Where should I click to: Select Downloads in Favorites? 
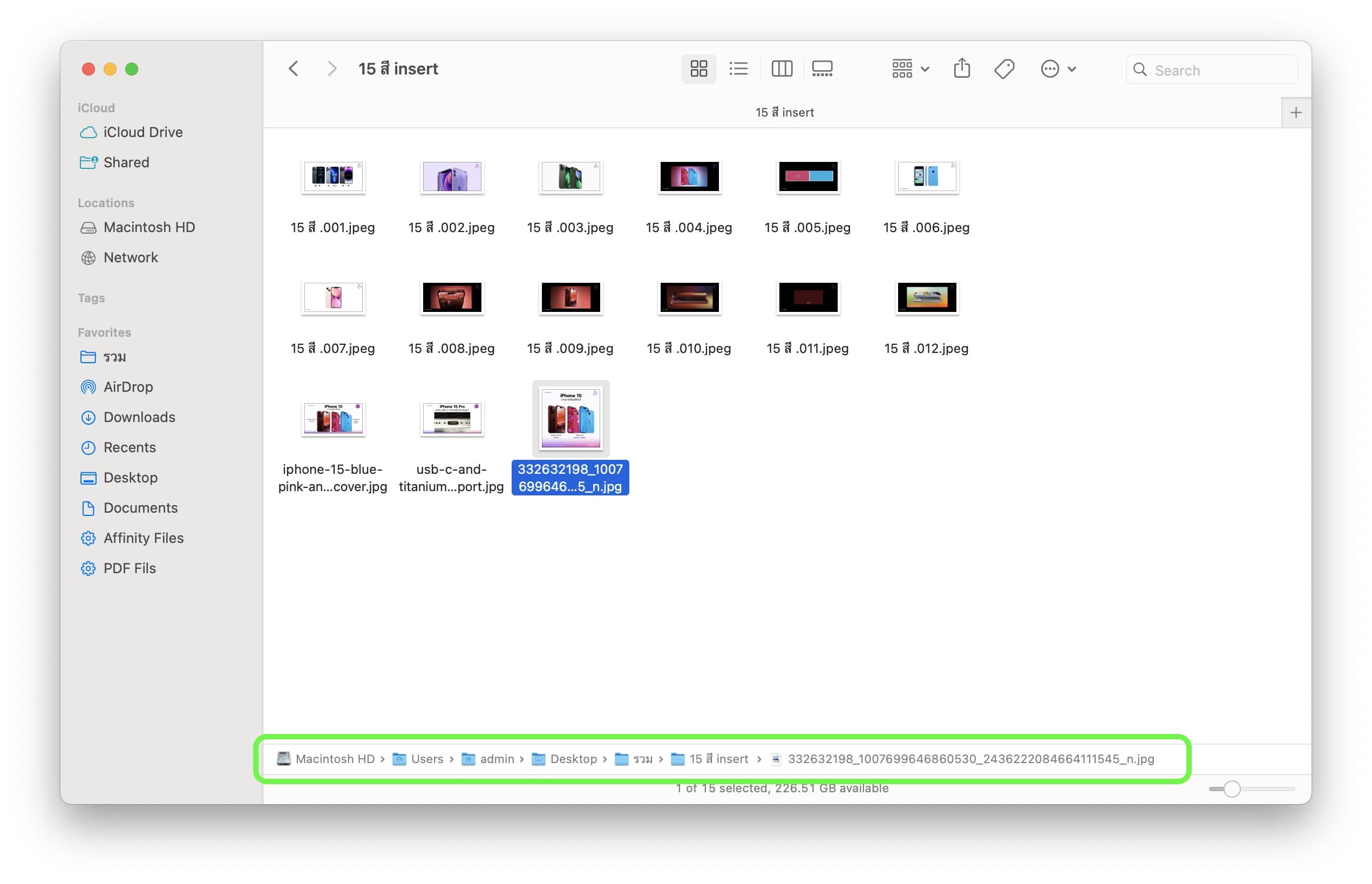click(x=139, y=417)
